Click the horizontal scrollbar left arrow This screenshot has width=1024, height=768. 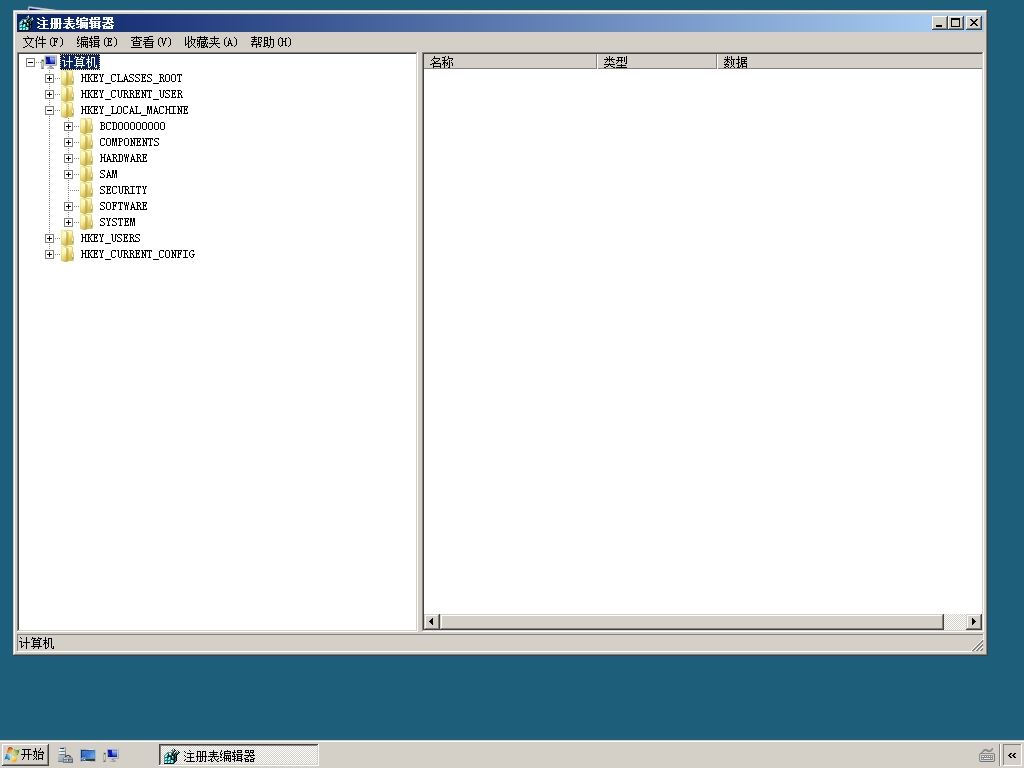pyautogui.click(x=431, y=622)
